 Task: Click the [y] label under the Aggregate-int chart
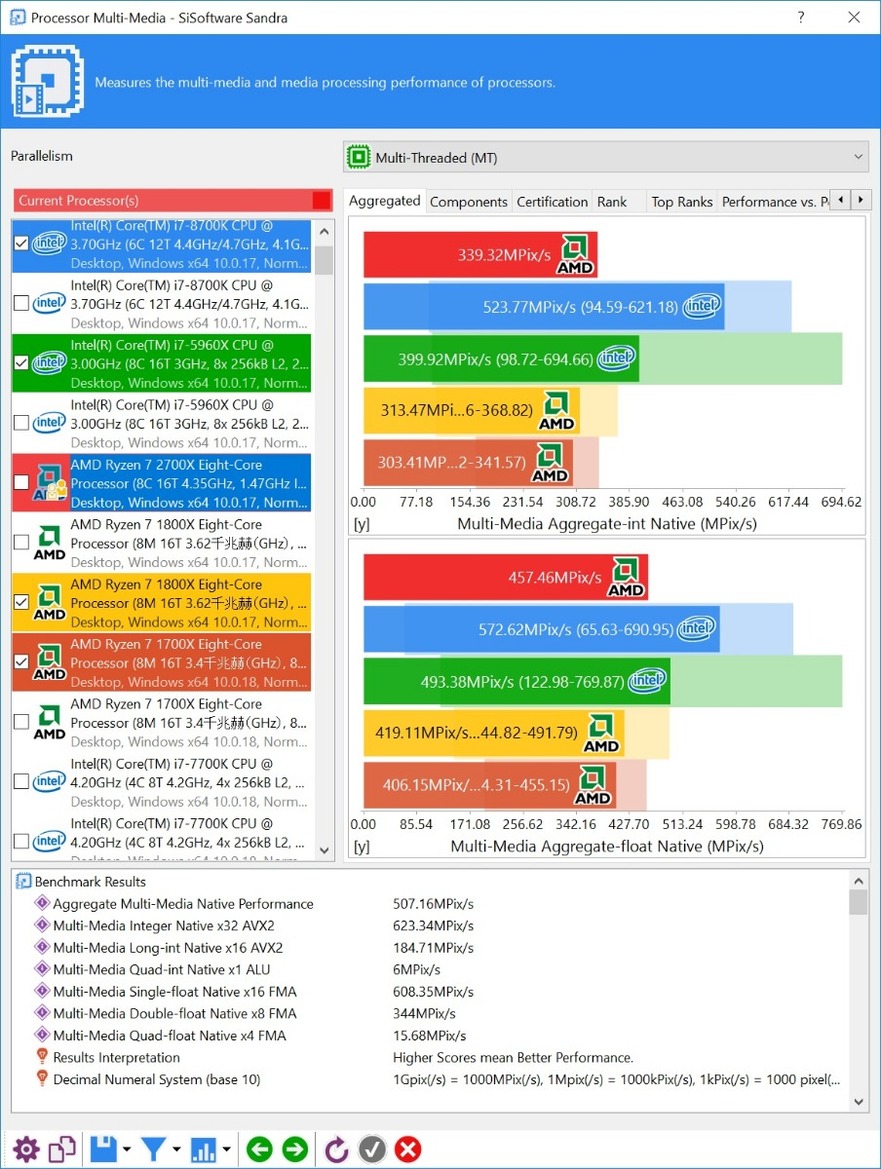(x=361, y=524)
